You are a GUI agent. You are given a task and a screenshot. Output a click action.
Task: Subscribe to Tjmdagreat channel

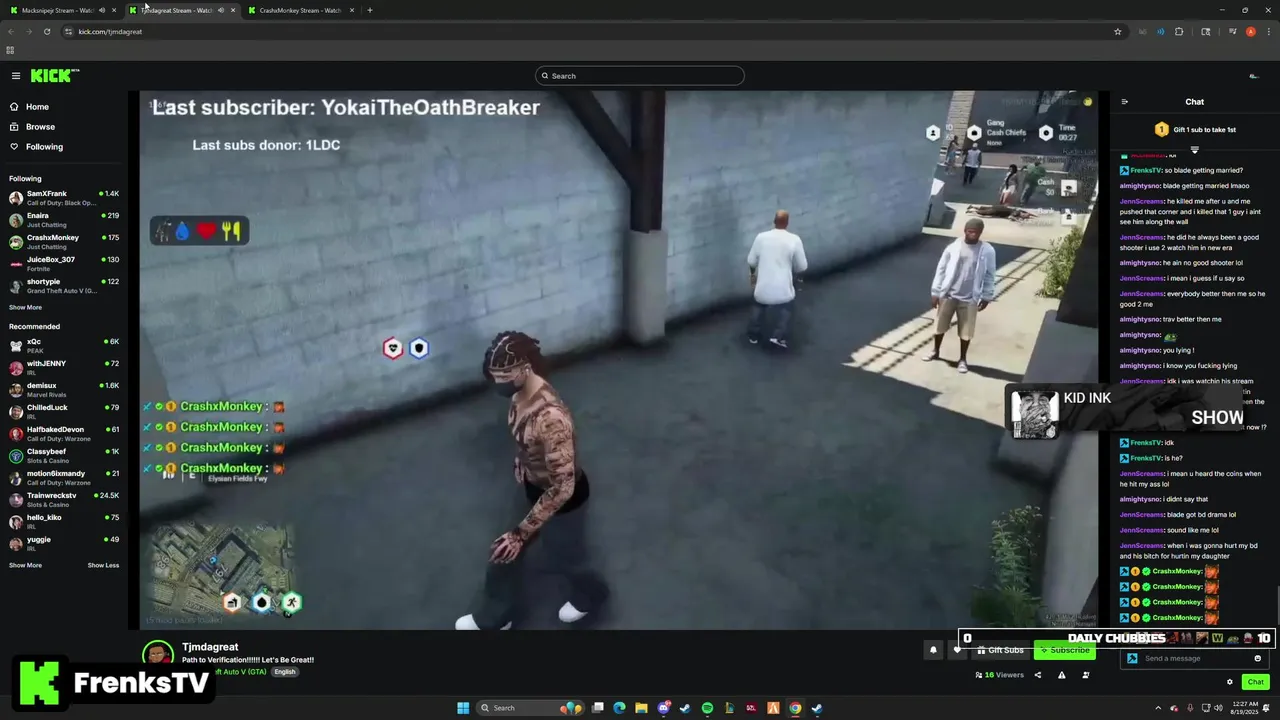(x=1065, y=650)
